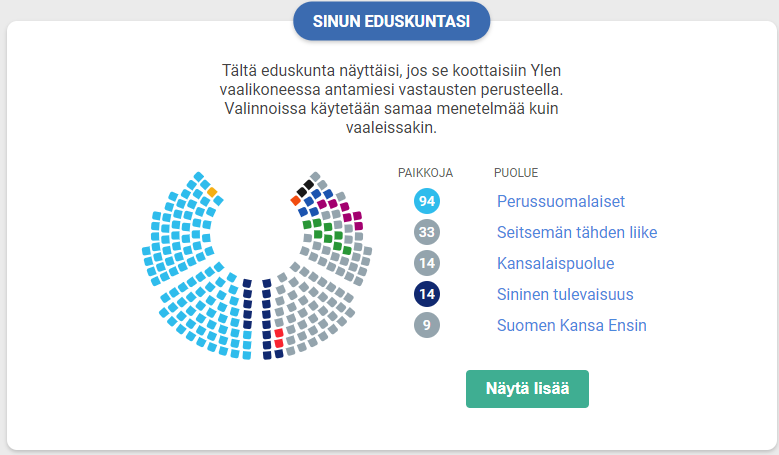The height and width of the screenshot is (455, 779).
Task: Click the 94 seats badge for Perussuomalaiset
Action: 426,202
